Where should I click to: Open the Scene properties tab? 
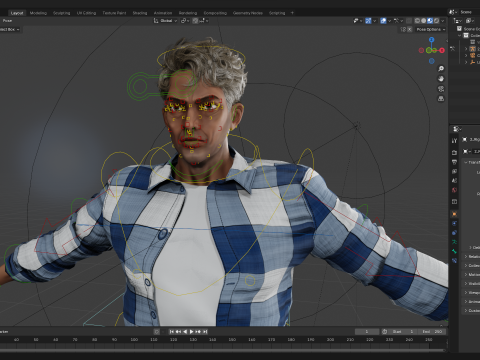click(454, 181)
